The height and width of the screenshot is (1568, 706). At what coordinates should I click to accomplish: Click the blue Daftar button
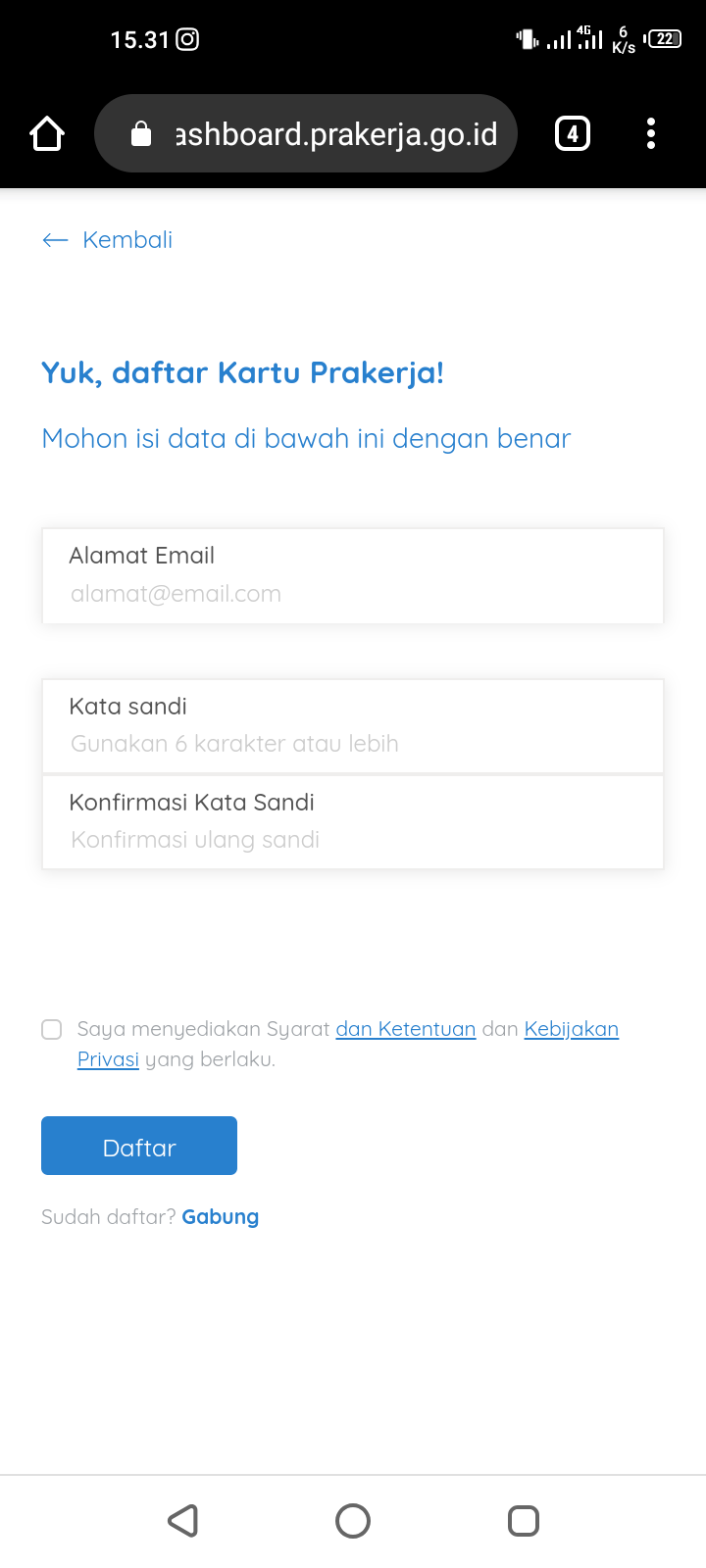point(139,1146)
